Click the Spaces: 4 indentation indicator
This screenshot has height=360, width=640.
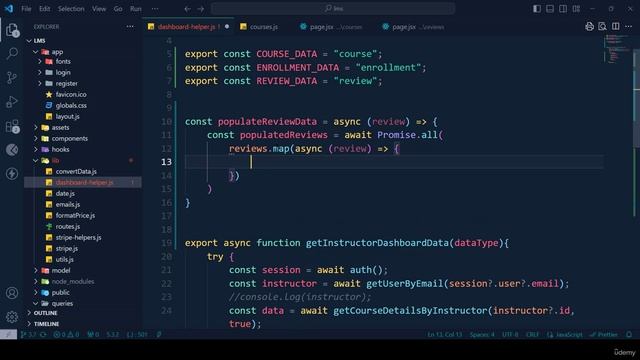[x=482, y=334]
